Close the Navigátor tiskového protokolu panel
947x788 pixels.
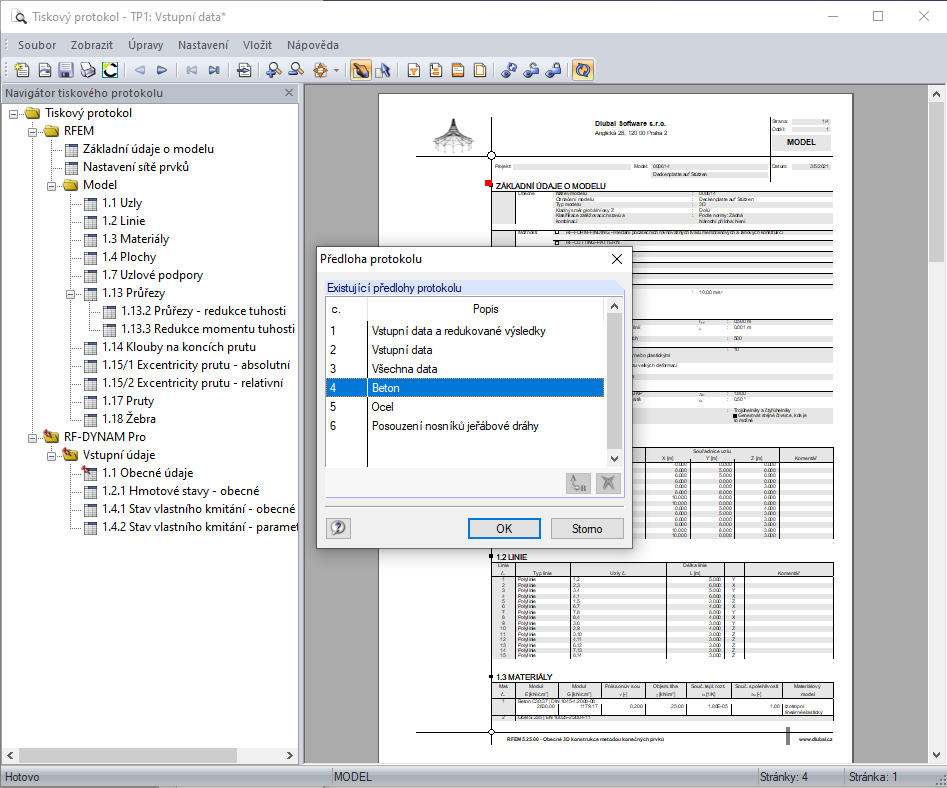(289, 93)
